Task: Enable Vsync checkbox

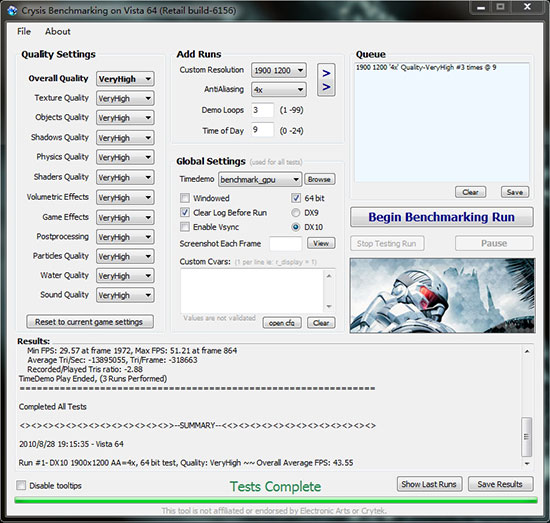Action: point(185,227)
